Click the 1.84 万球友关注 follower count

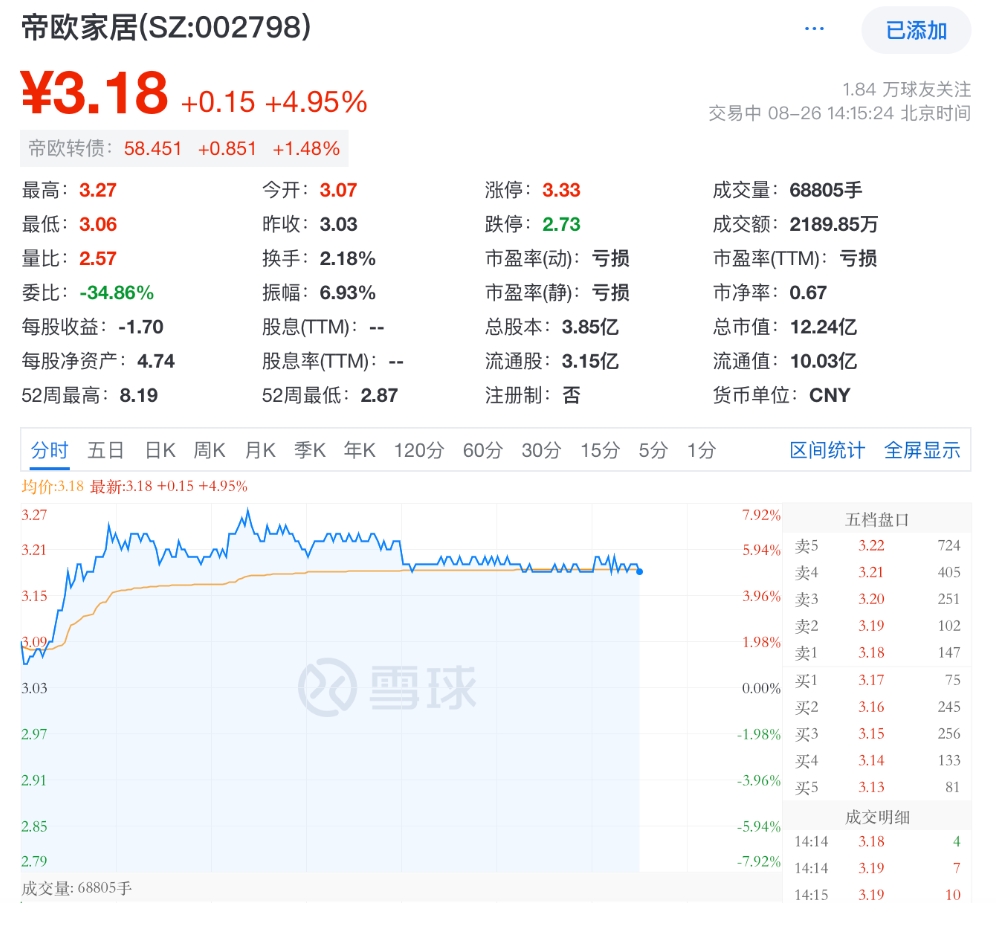pos(906,89)
